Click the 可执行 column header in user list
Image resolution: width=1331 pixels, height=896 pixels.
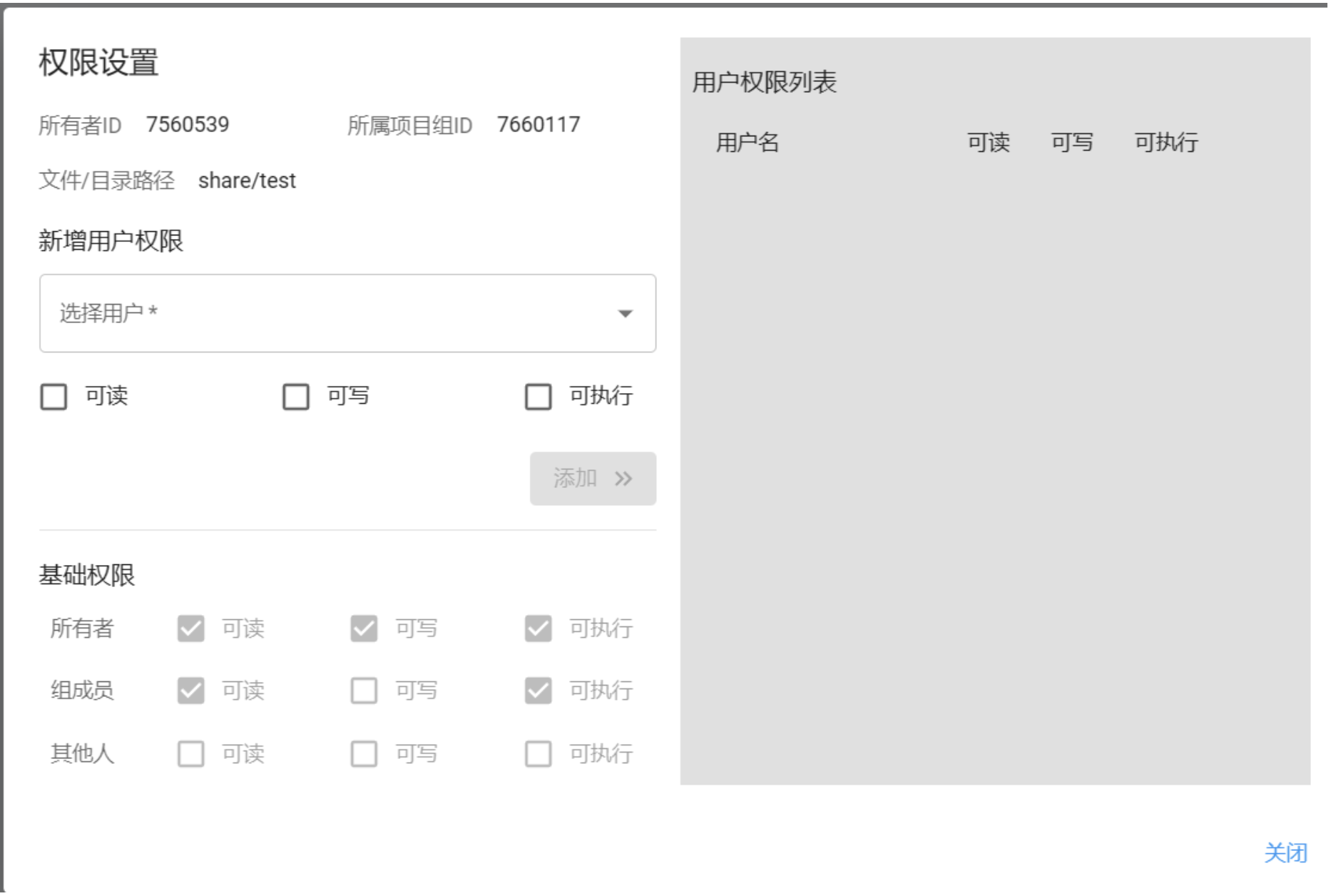(x=1166, y=143)
